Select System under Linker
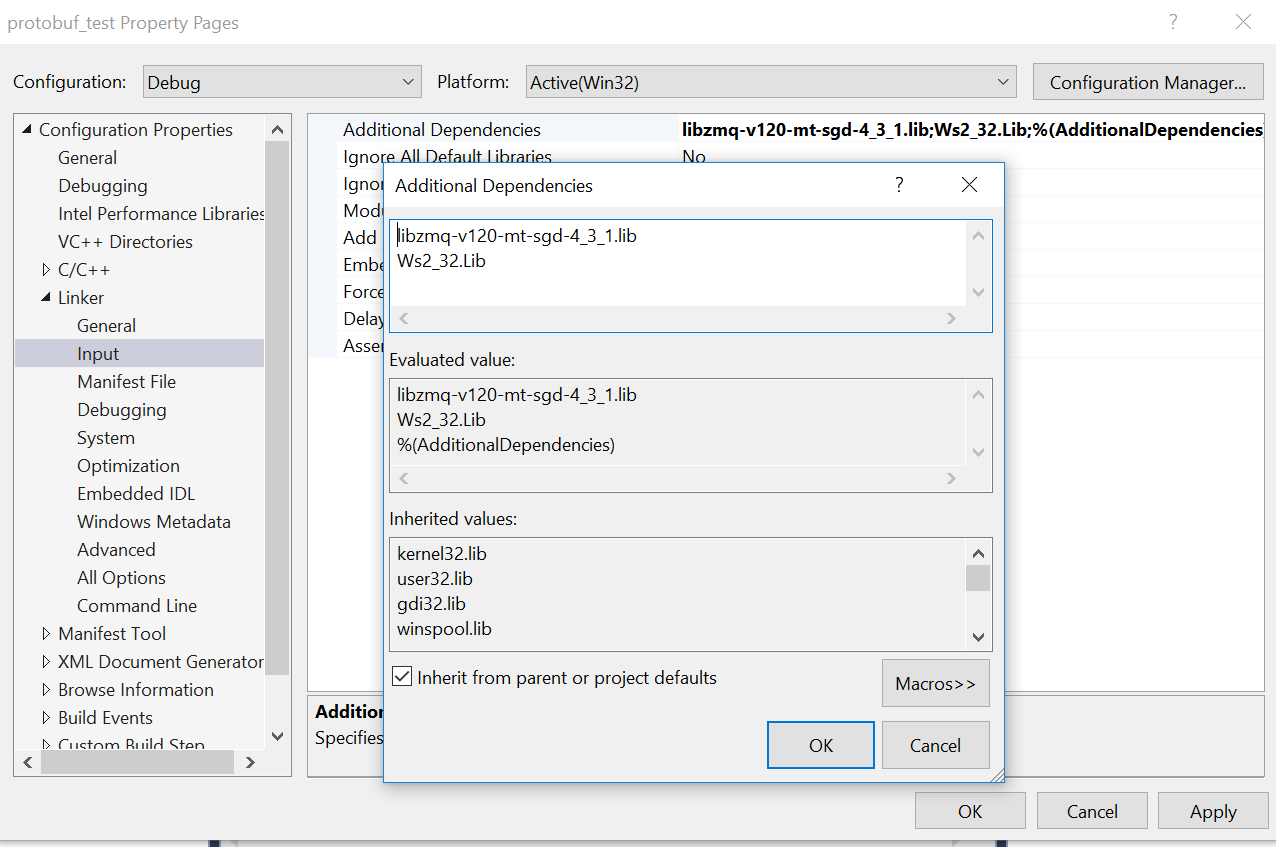The image size is (1276, 847). click(105, 438)
